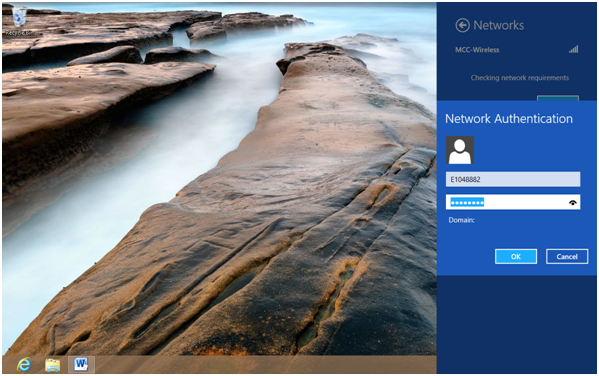Click the Network Authentication title
Image resolution: width=599 pixels, height=376 pixels.
tap(509, 118)
